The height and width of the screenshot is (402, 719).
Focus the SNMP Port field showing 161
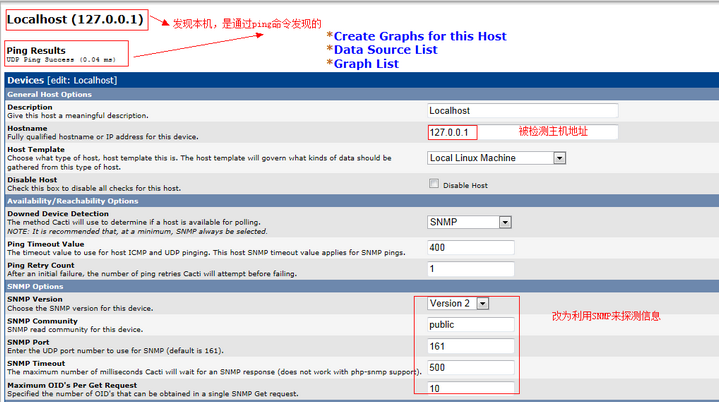click(x=470, y=346)
